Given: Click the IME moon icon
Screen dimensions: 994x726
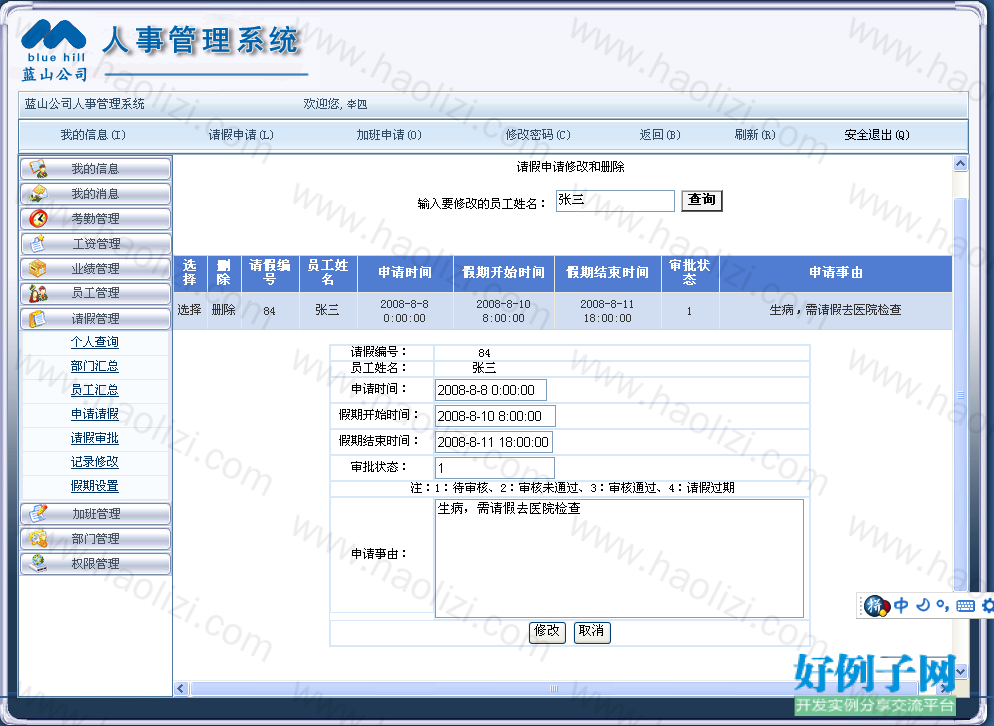Looking at the screenshot, I should (923, 606).
